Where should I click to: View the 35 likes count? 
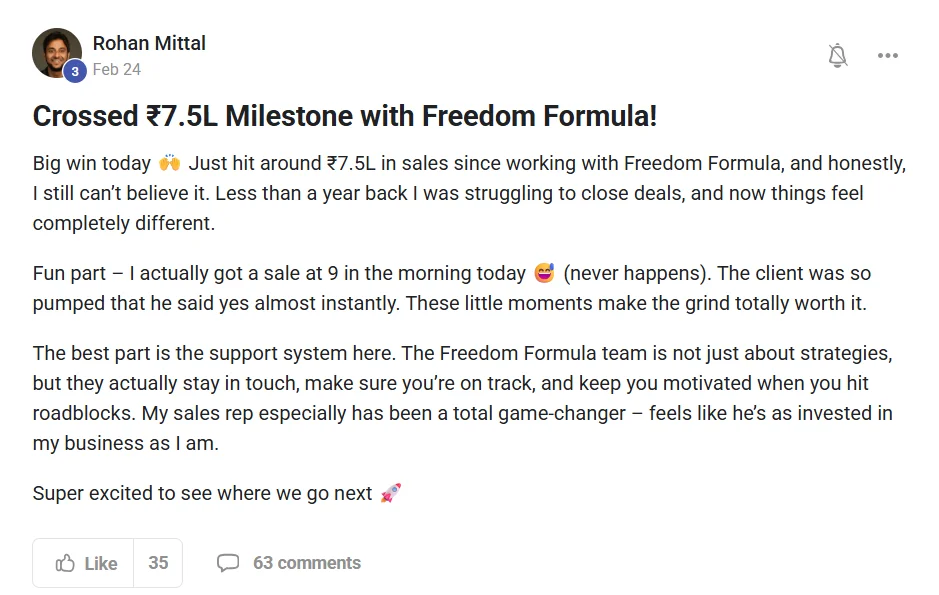pyautogui.click(x=158, y=563)
